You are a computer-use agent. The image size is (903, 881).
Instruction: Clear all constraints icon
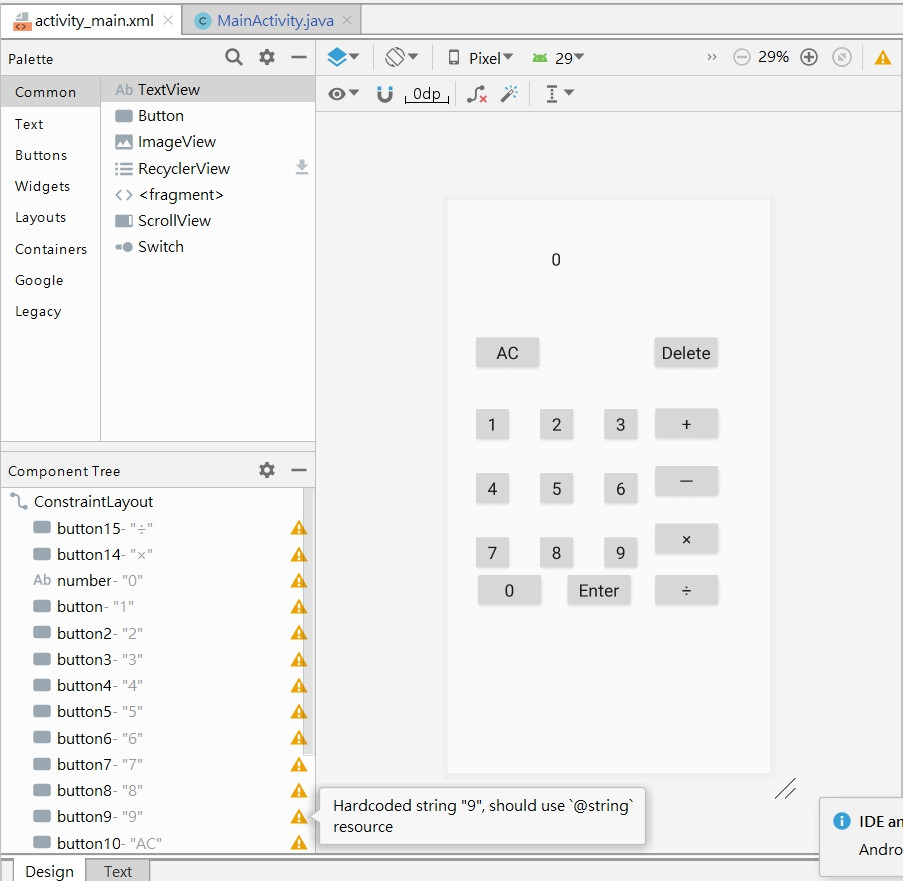[x=477, y=93]
